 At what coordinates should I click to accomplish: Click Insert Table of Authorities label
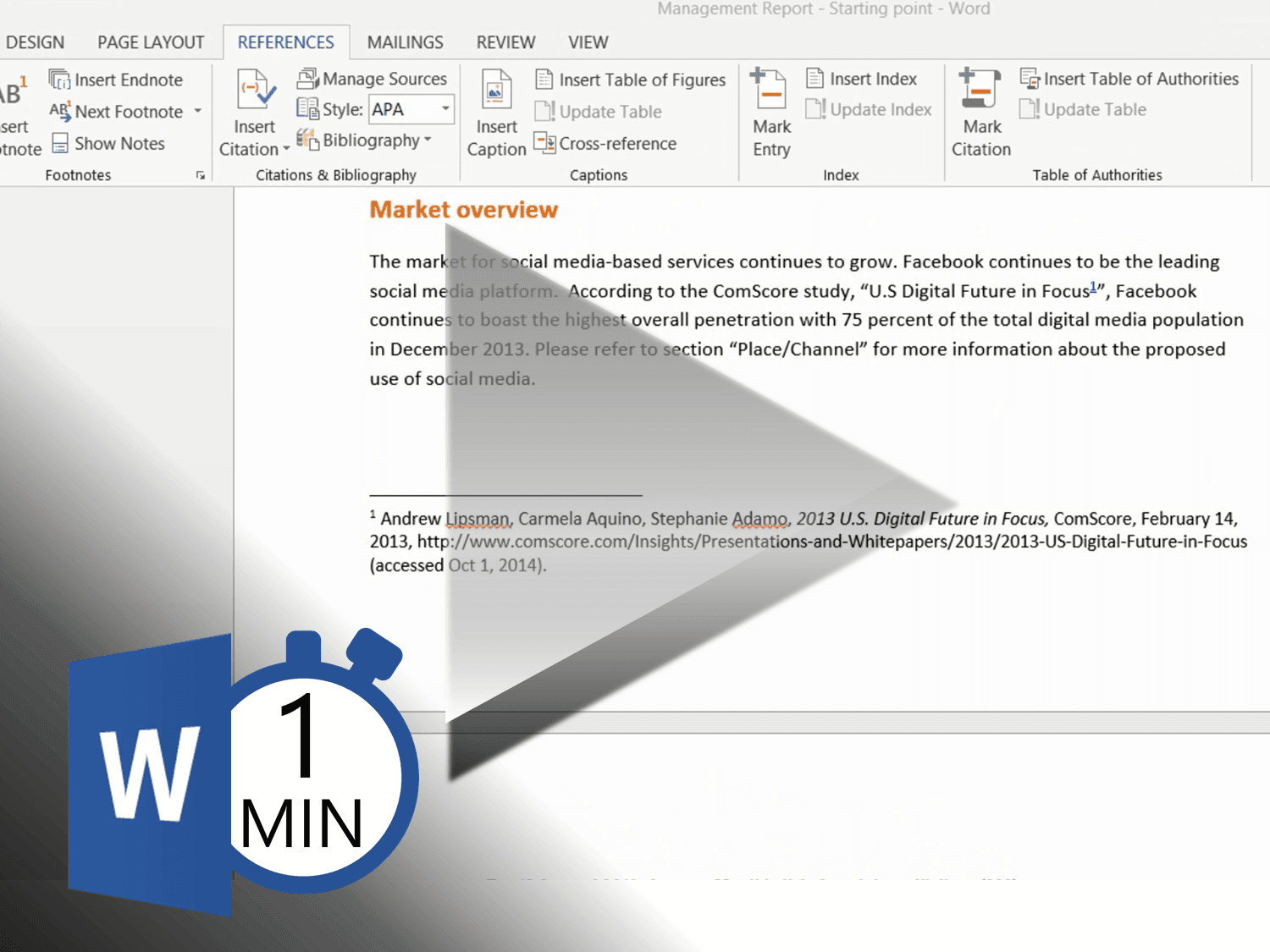[x=1140, y=79]
